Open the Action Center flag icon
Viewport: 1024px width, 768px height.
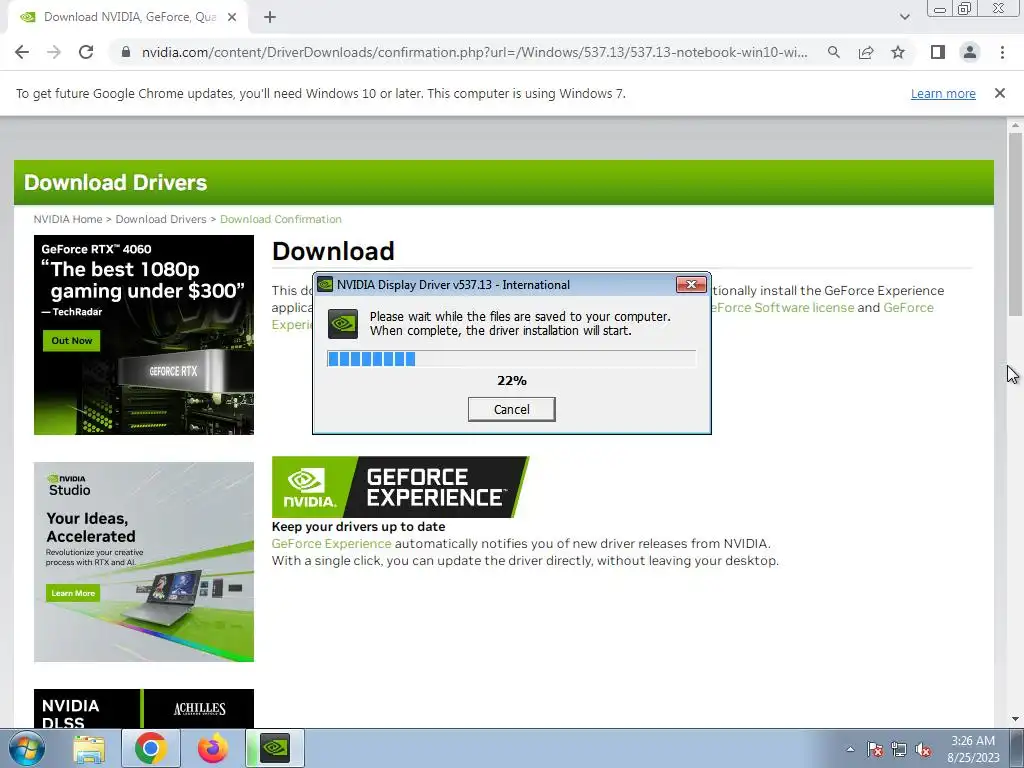[875, 749]
